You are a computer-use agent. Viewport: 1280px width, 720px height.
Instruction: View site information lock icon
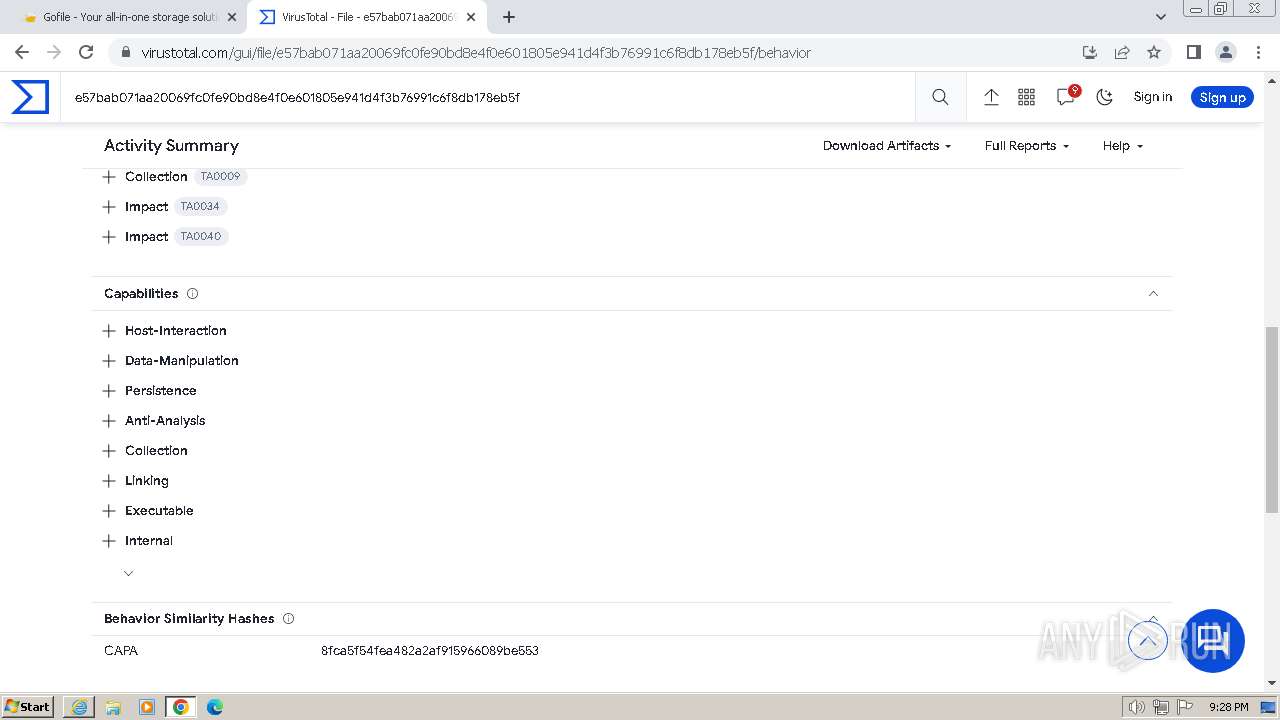[x=124, y=53]
